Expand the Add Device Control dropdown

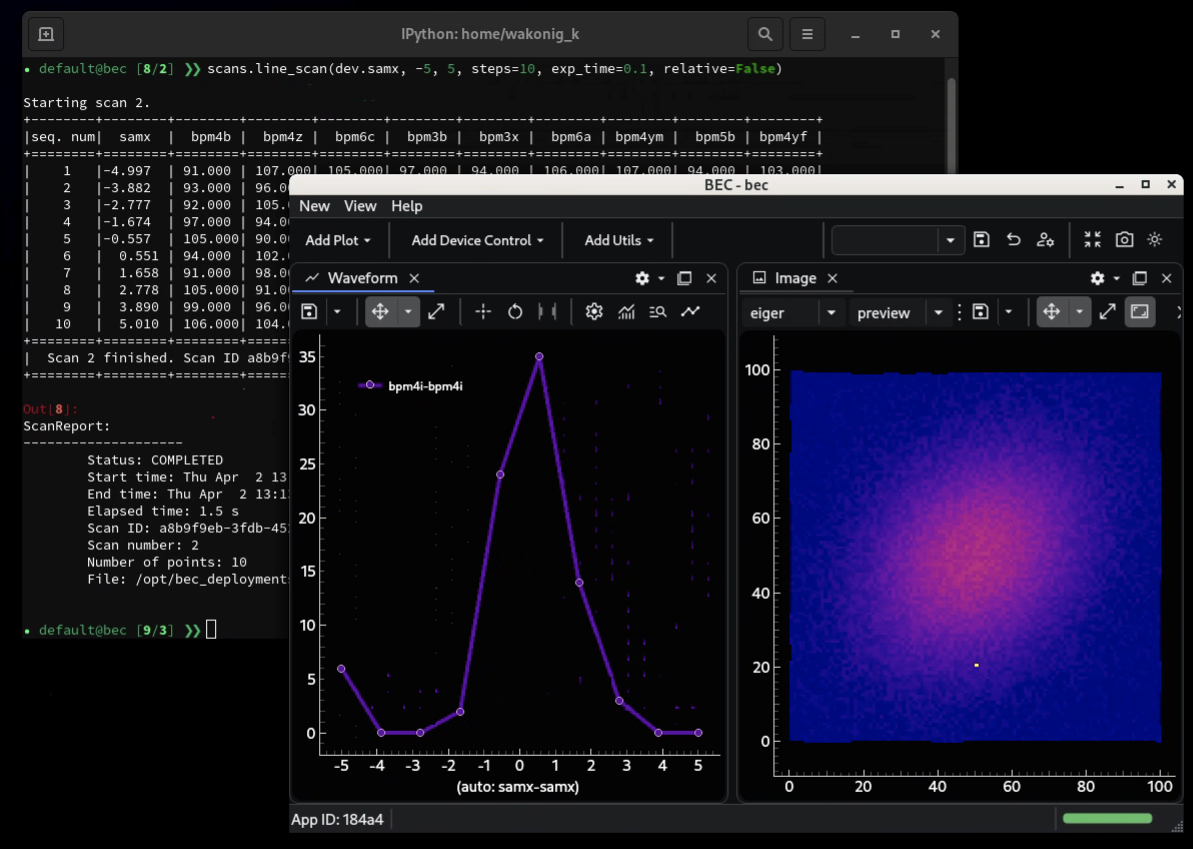pyautogui.click(x=477, y=240)
